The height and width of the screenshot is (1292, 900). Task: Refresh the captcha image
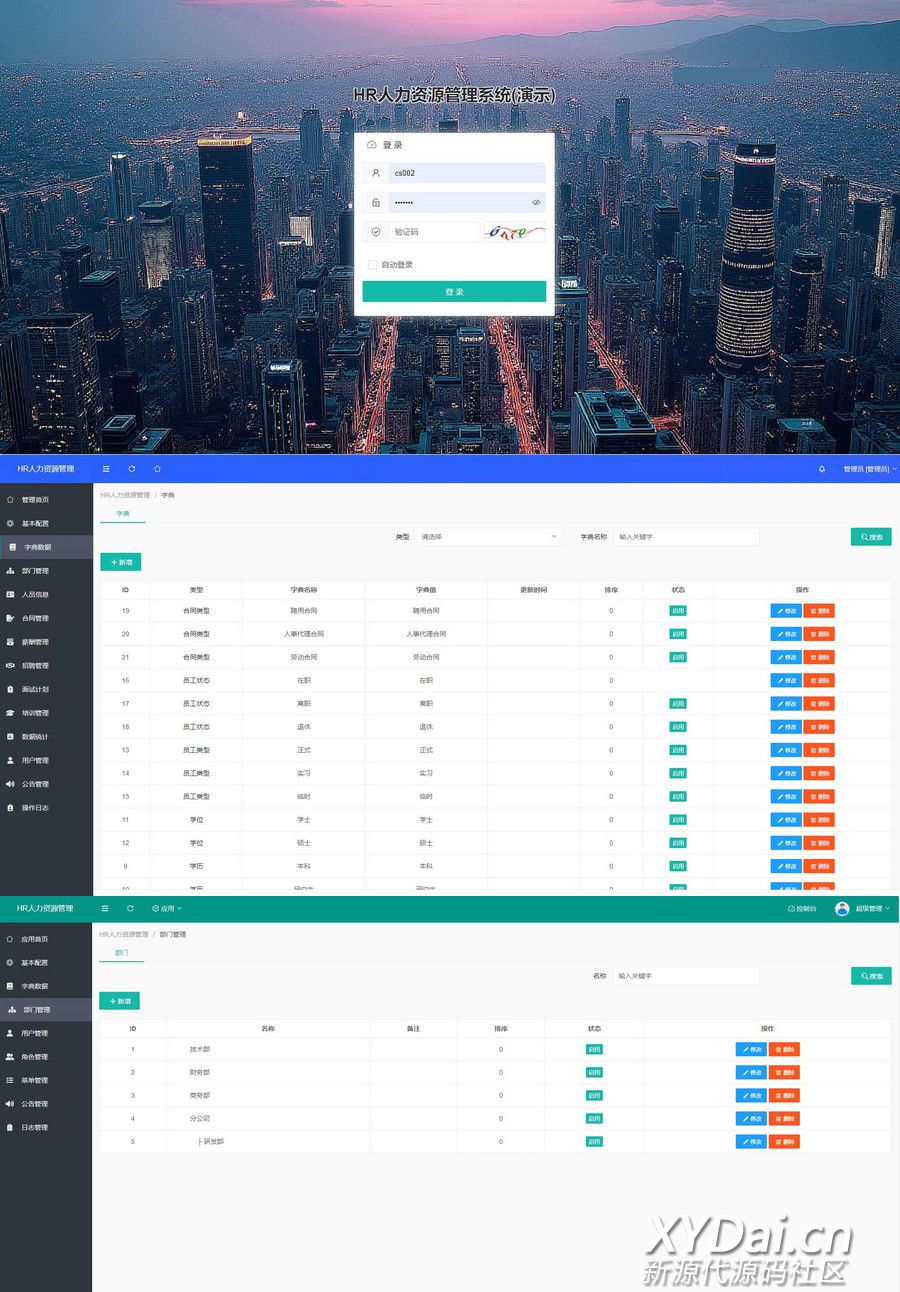coord(515,232)
